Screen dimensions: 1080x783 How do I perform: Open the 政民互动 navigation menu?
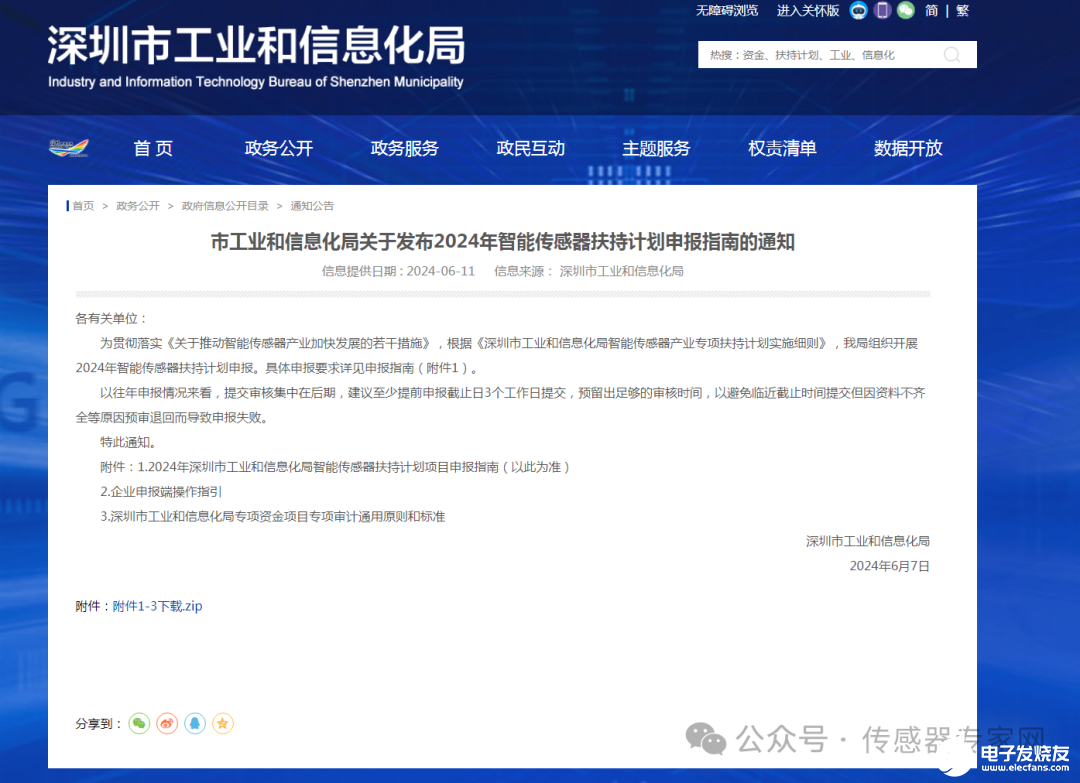[x=530, y=148]
